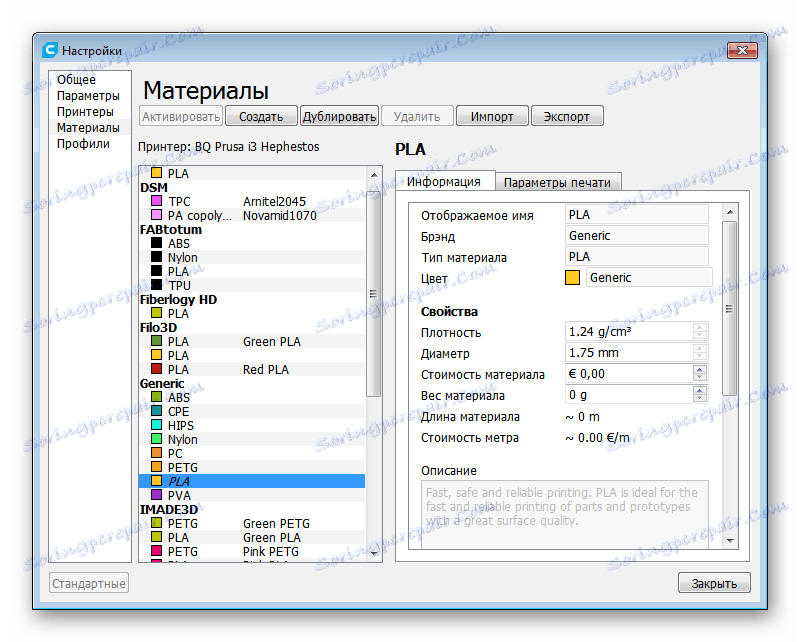Click the Дублировать button
800x642 pixels.
pos(339,116)
